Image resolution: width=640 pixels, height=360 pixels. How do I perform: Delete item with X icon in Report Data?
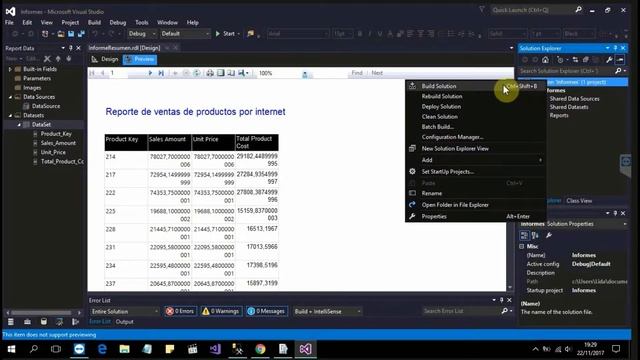pyautogui.click(x=47, y=59)
